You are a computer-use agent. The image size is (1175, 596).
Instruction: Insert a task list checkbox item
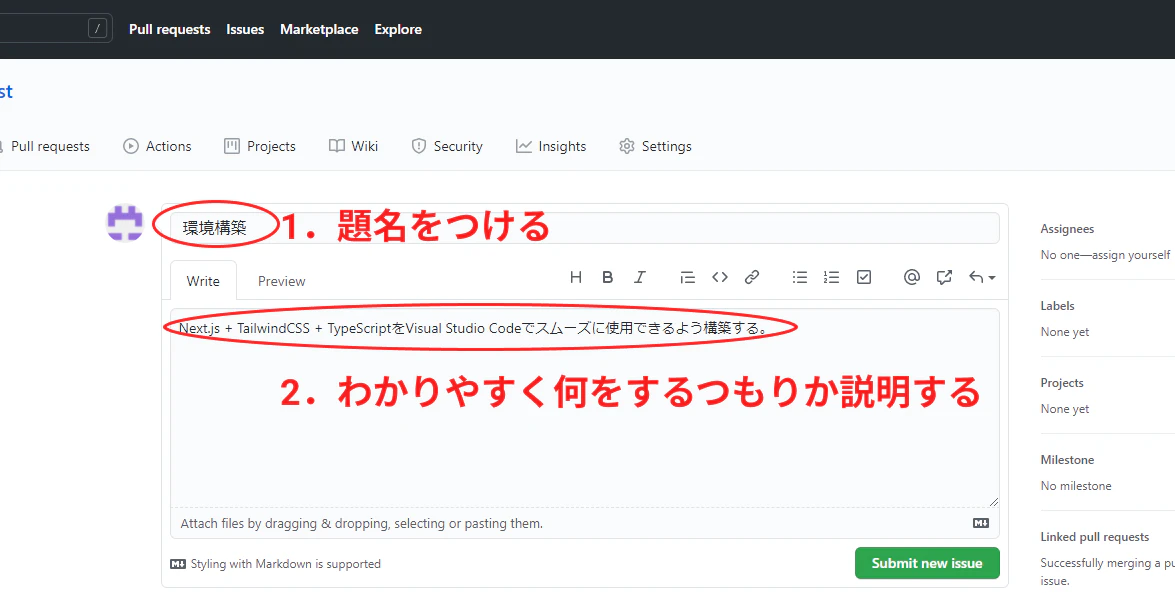pos(863,277)
